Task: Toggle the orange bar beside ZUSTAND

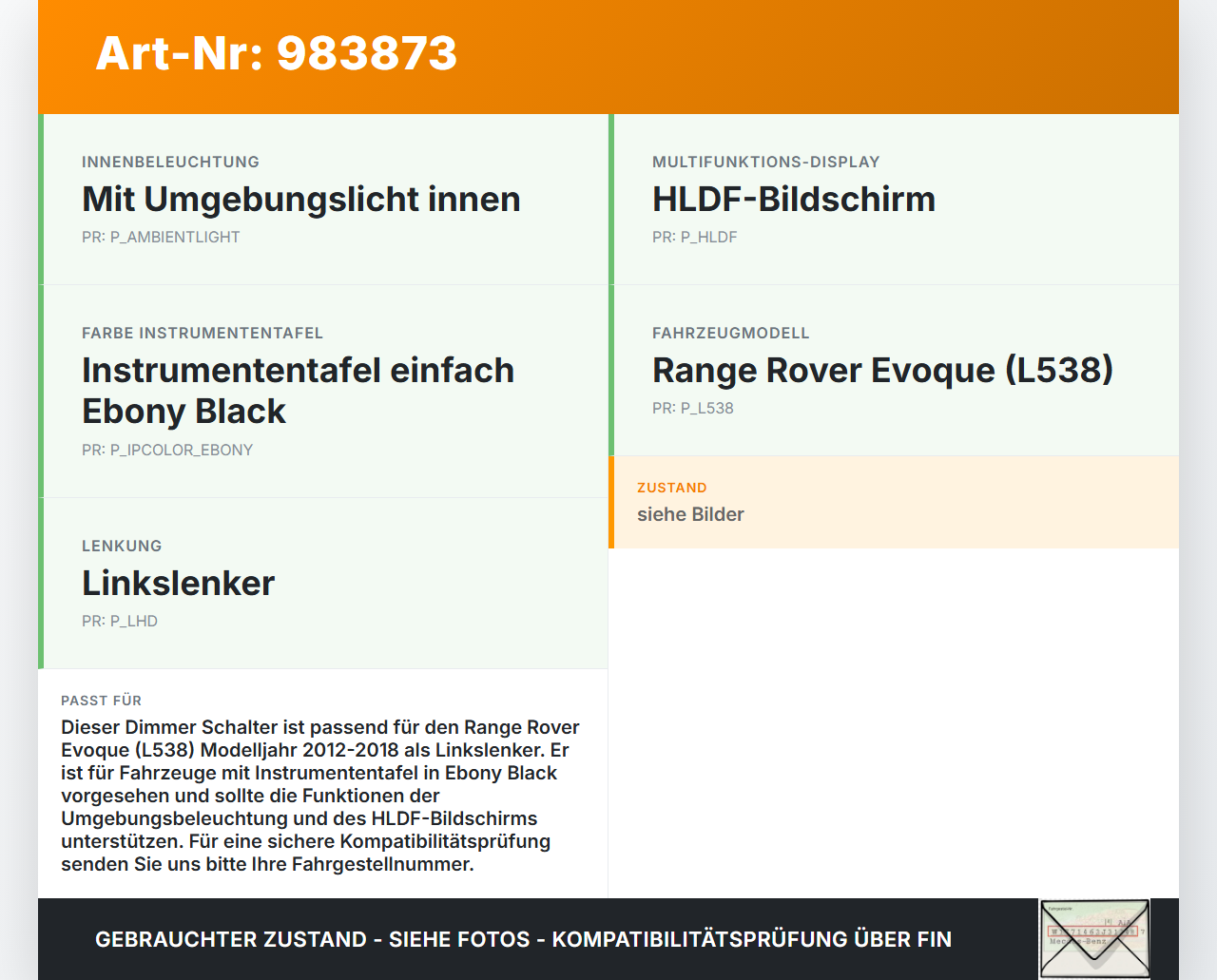Action: [612, 502]
